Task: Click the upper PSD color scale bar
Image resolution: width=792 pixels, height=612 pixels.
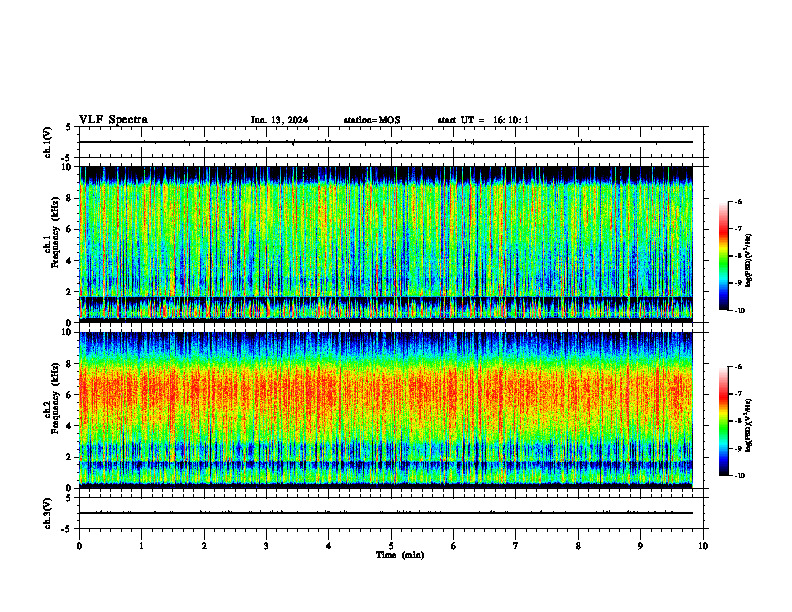Action: tap(724, 256)
